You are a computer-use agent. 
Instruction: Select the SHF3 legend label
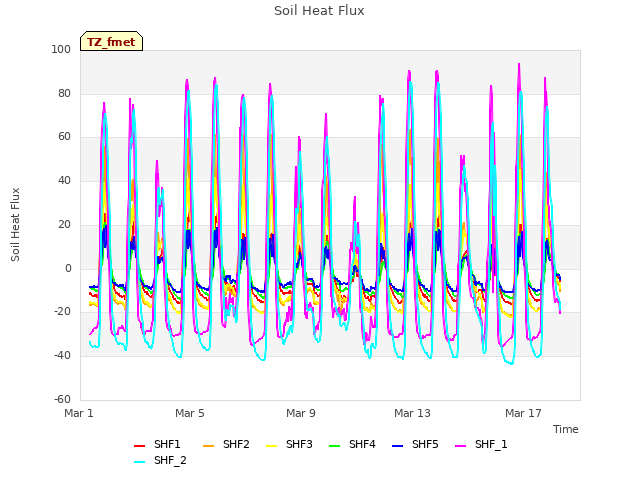pyautogui.click(x=299, y=444)
